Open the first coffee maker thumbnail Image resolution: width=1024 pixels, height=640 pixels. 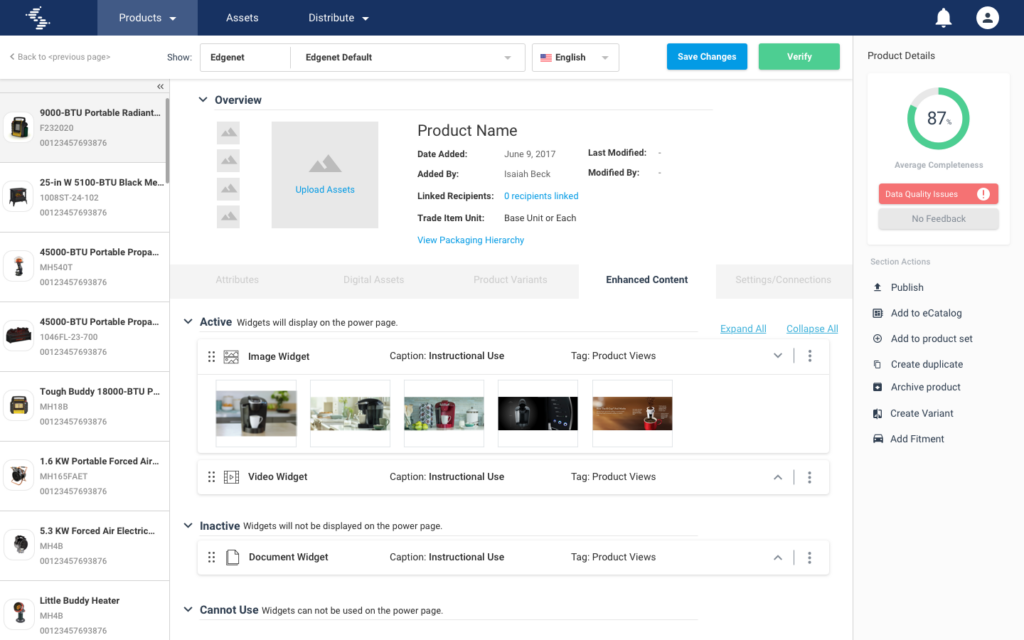tap(256, 413)
